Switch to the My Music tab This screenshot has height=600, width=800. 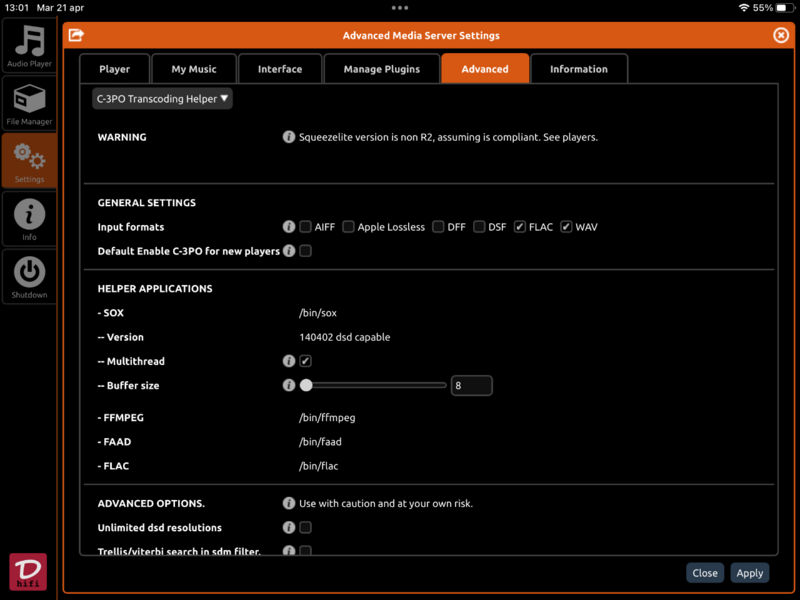[x=194, y=68]
